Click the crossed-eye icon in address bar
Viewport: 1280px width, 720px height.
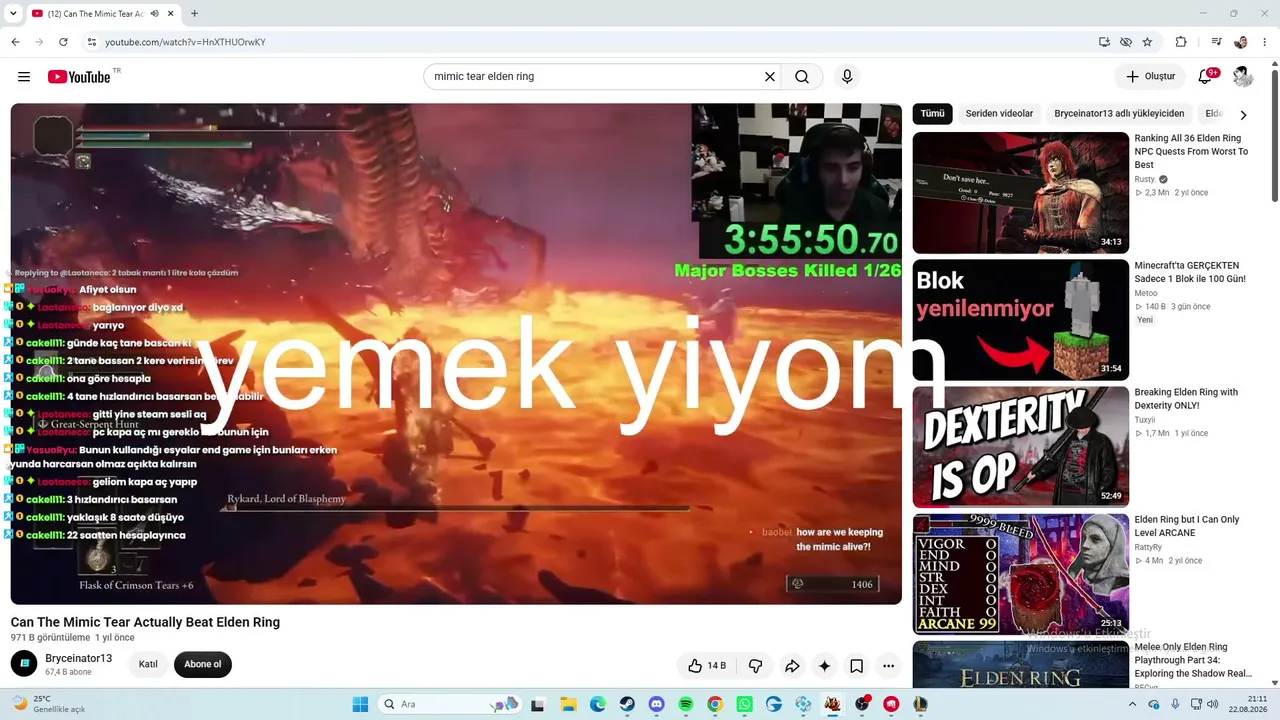click(x=1126, y=42)
